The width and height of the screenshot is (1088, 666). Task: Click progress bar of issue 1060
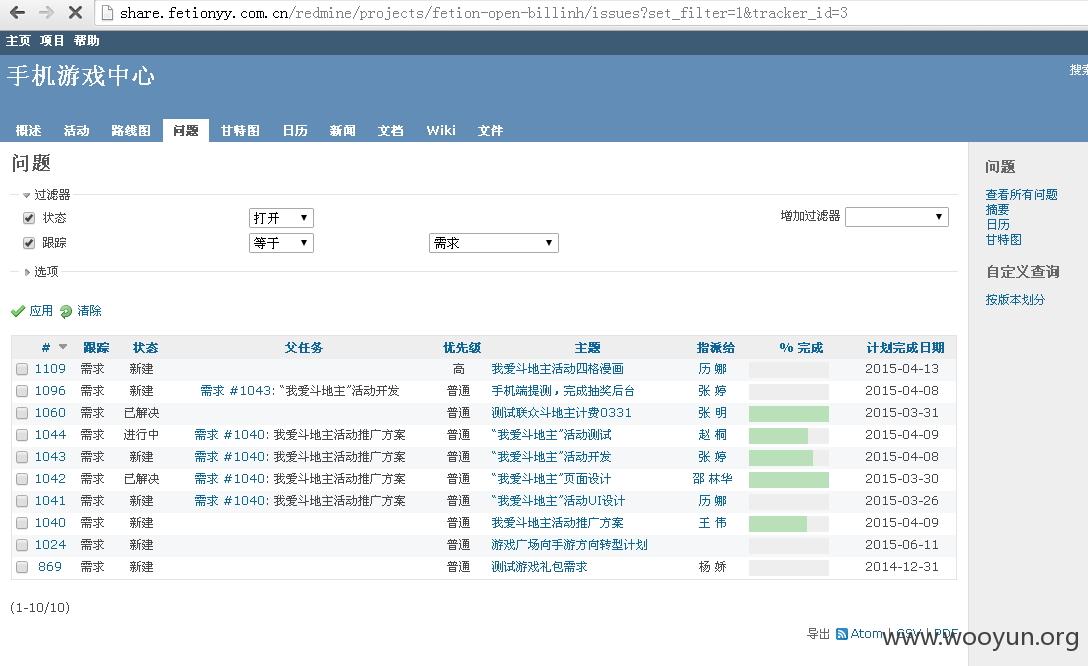[x=788, y=413]
